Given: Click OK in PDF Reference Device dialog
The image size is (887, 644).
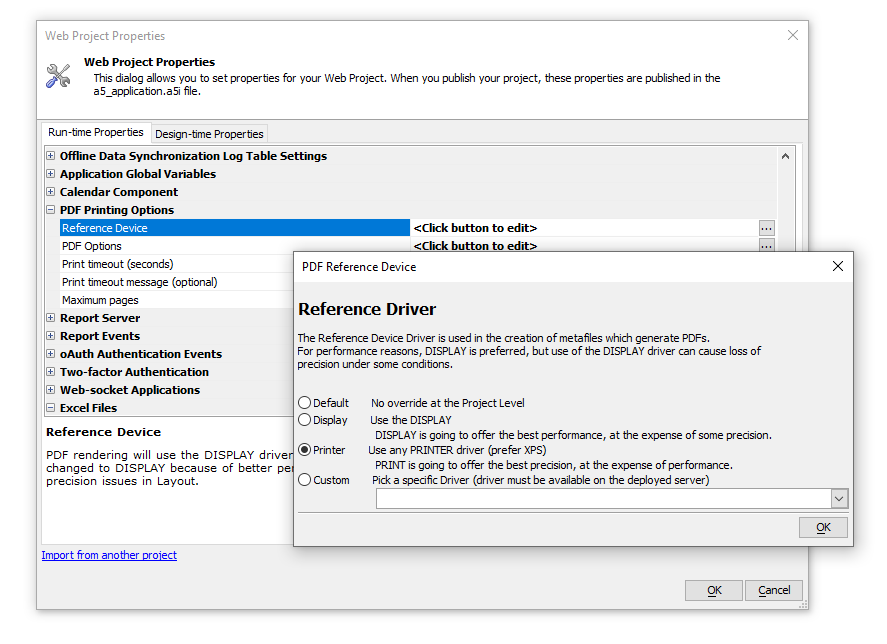Looking at the screenshot, I should point(823,527).
